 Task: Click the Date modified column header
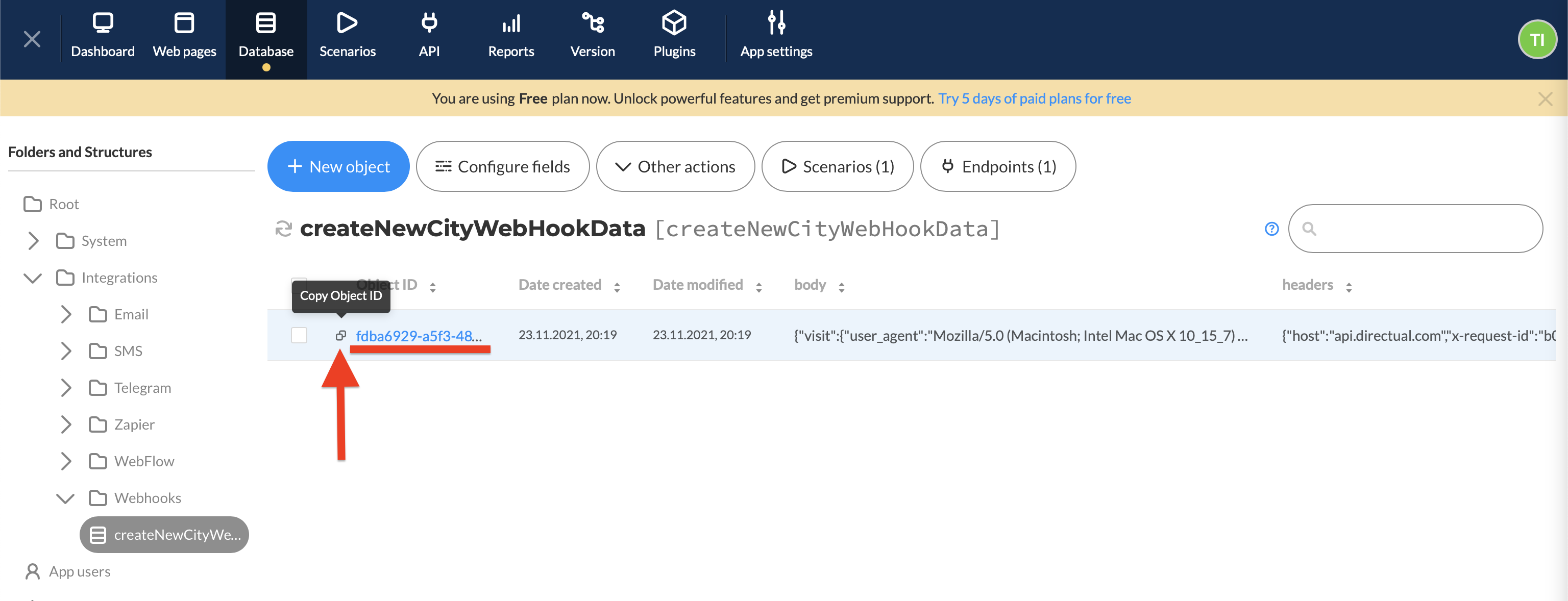pos(698,285)
